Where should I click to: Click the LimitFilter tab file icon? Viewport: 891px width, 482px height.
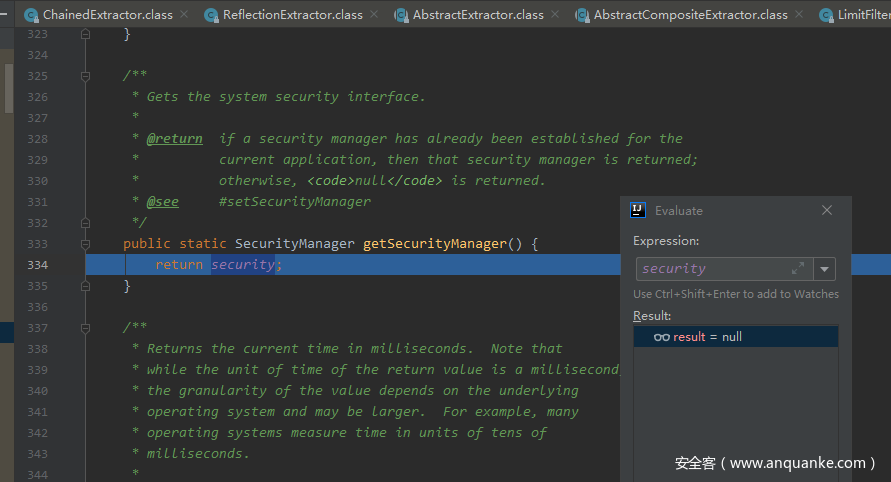click(x=826, y=15)
